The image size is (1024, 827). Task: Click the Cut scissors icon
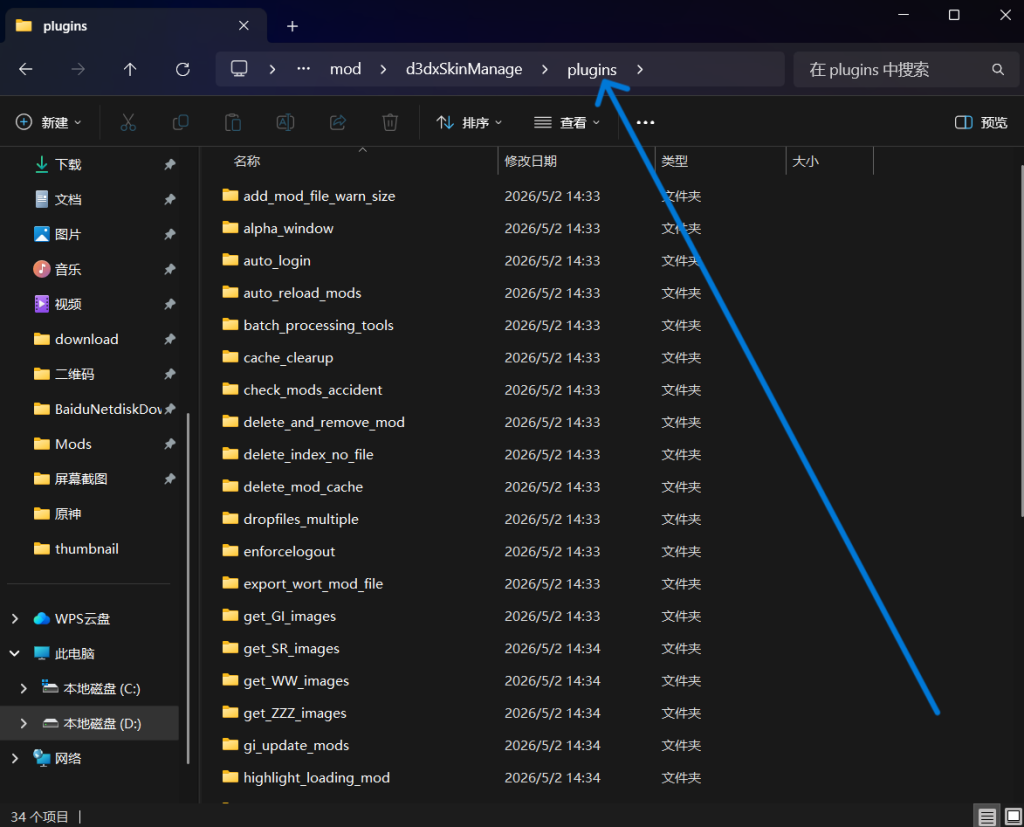coord(128,122)
